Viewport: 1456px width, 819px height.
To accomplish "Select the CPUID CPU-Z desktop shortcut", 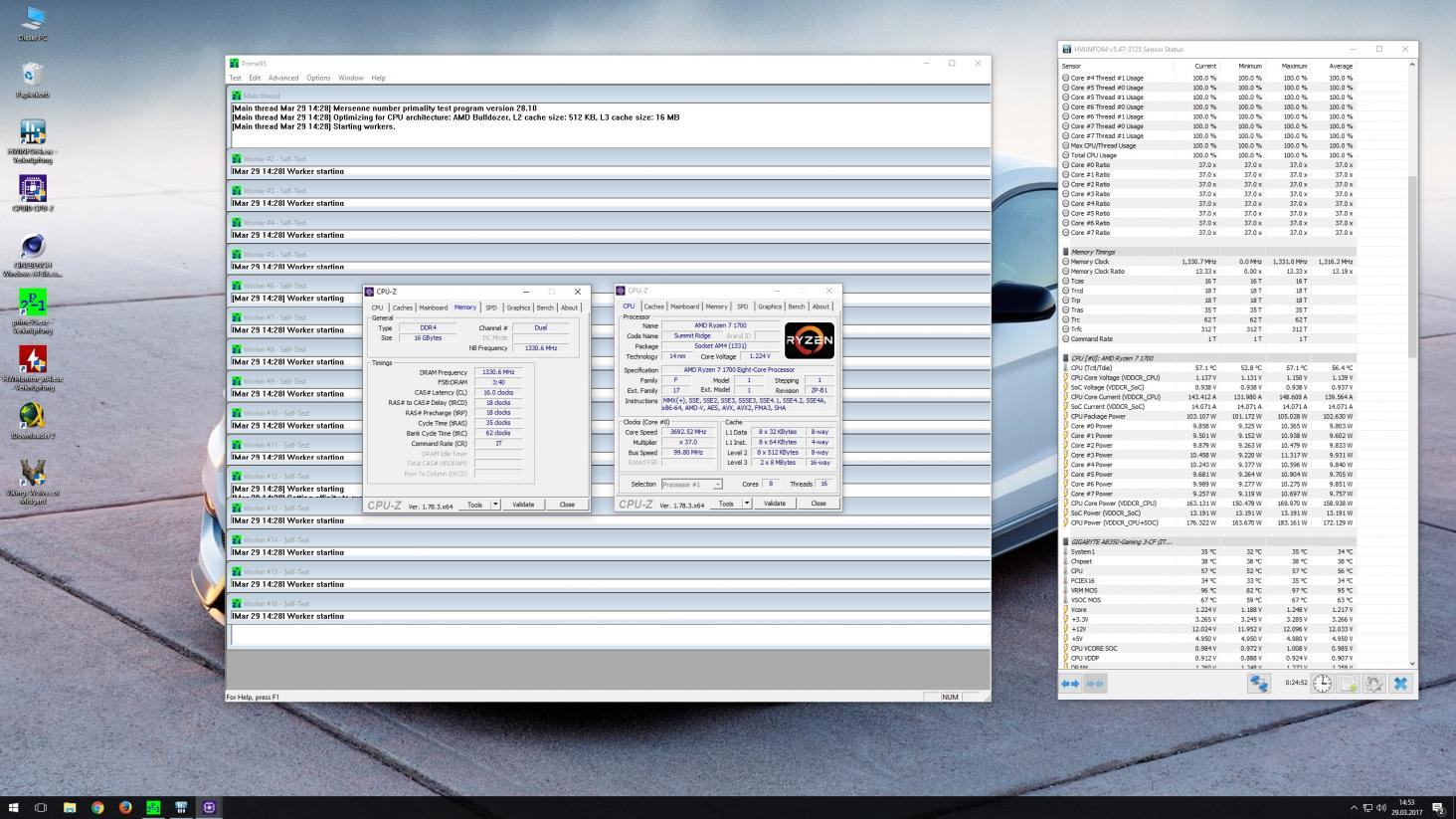I will pyautogui.click(x=33, y=194).
